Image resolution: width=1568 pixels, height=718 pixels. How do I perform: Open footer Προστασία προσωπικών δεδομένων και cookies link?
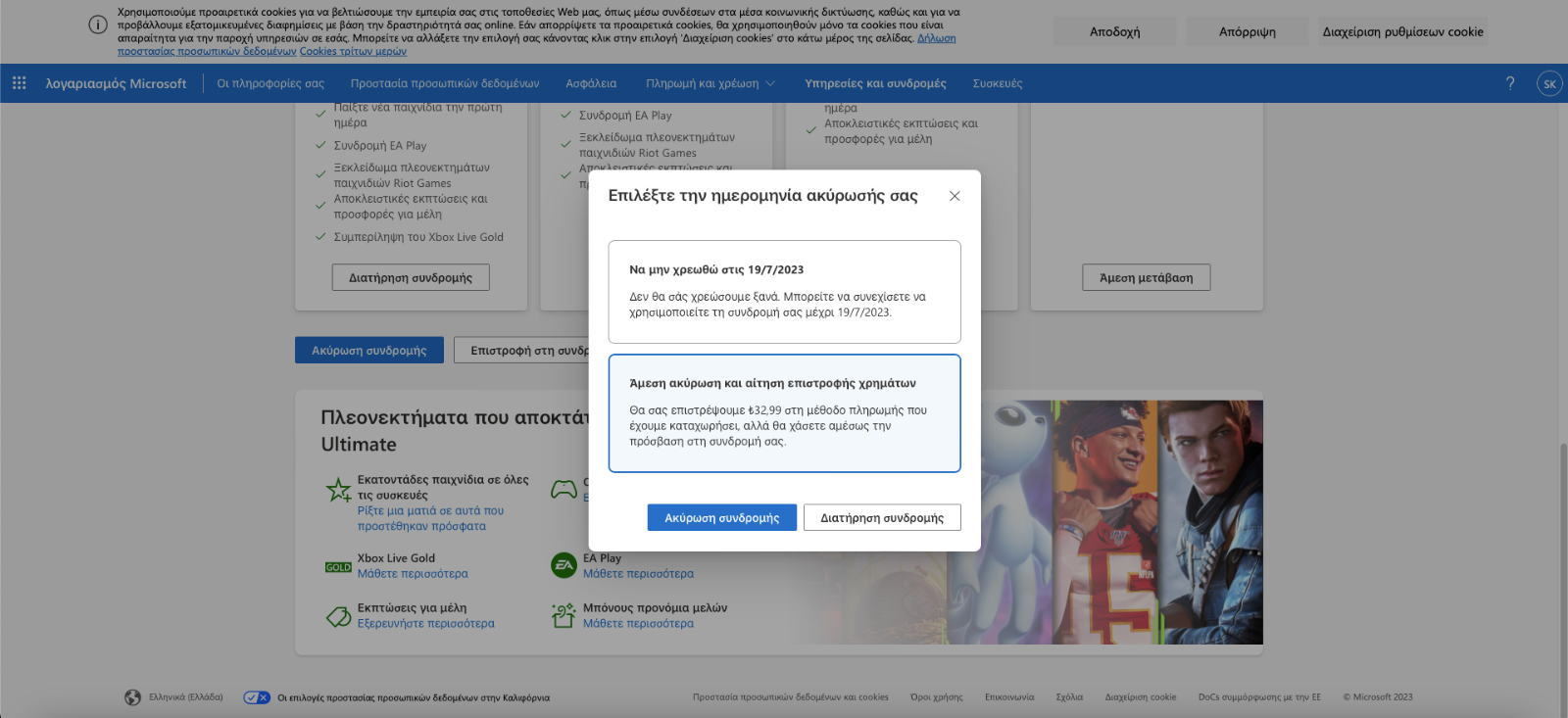point(791,697)
